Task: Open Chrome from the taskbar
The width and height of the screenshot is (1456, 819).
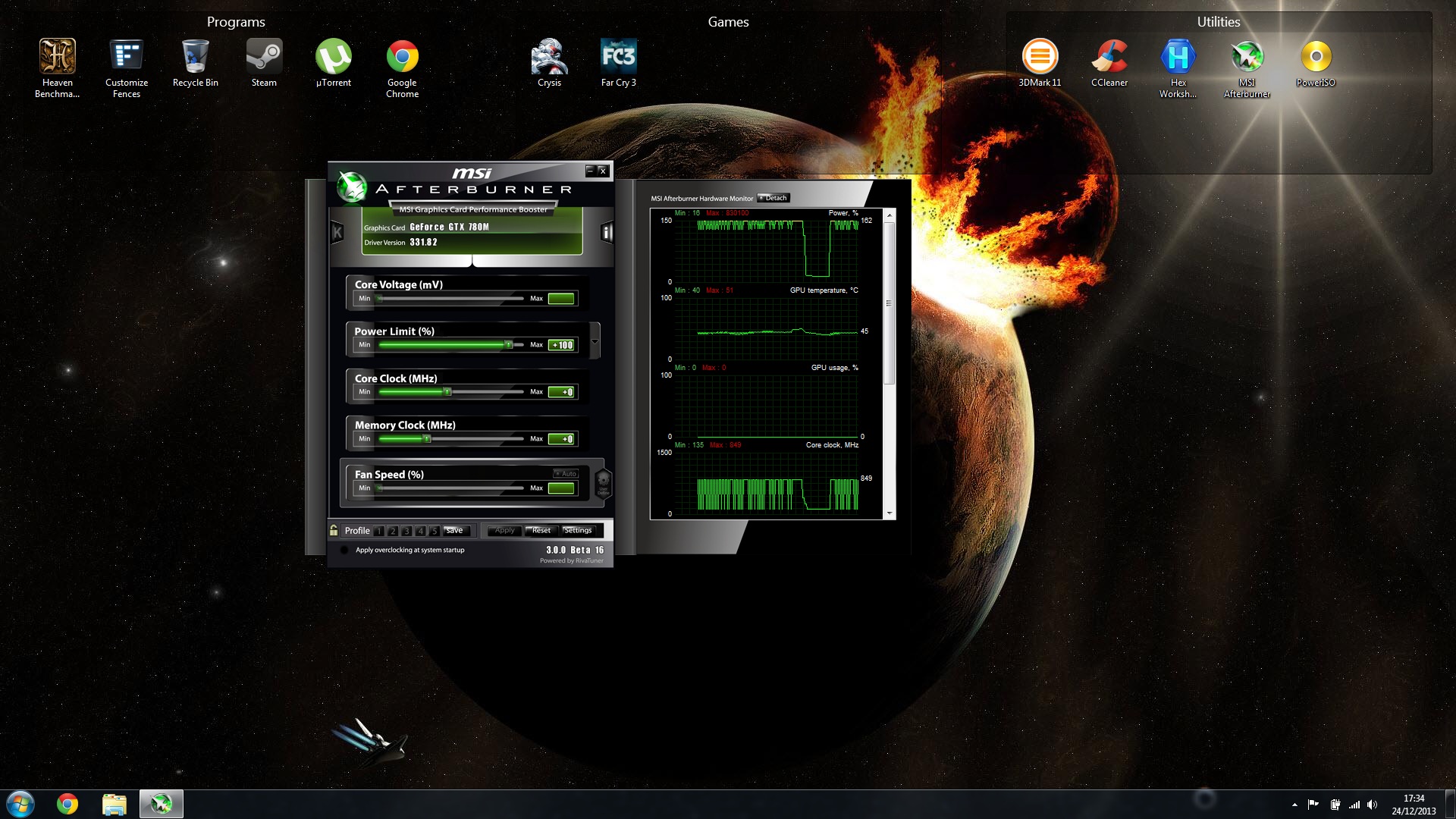Action: [x=67, y=804]
